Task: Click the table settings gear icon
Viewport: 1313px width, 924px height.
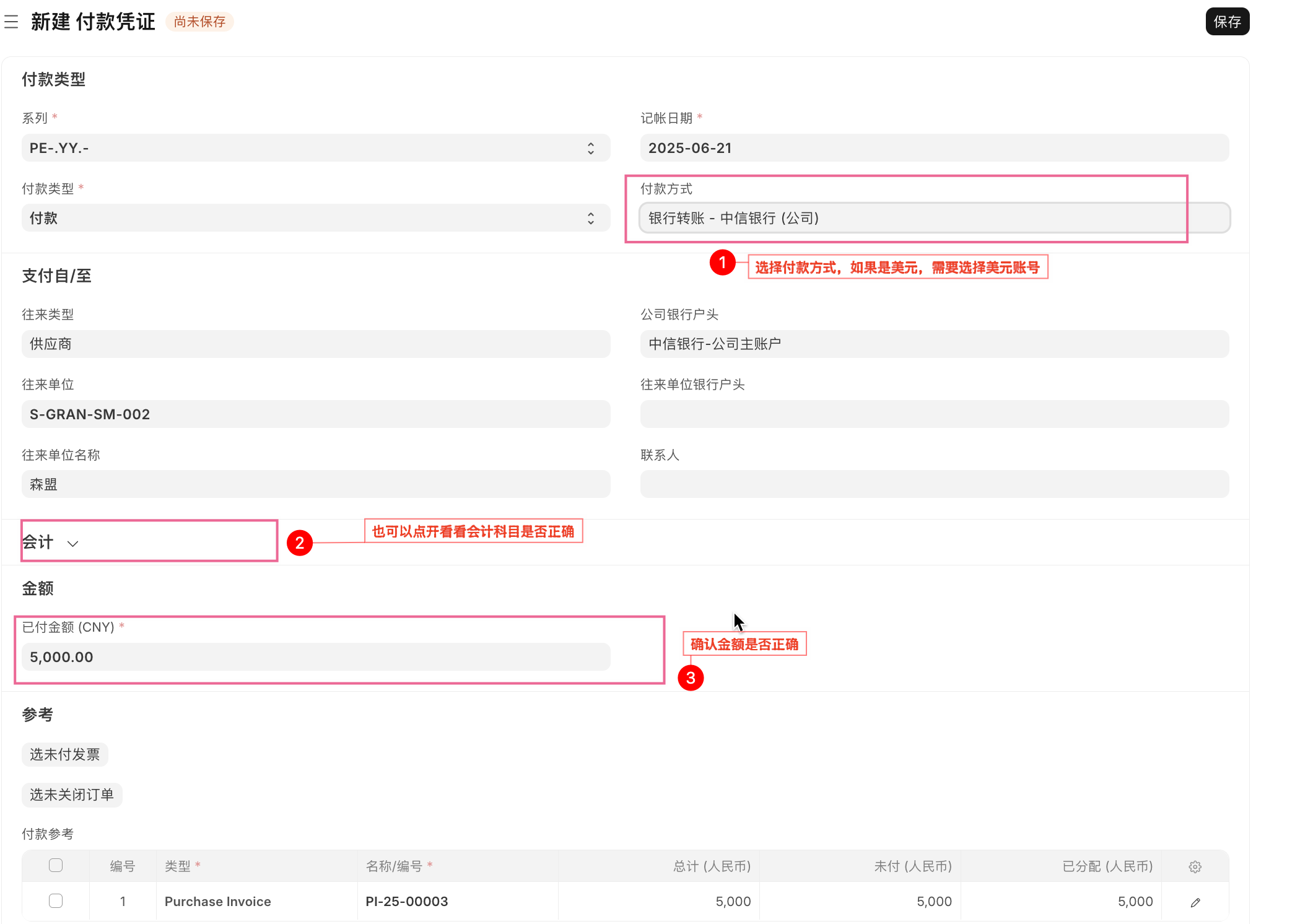Action: click(1195, 866)
